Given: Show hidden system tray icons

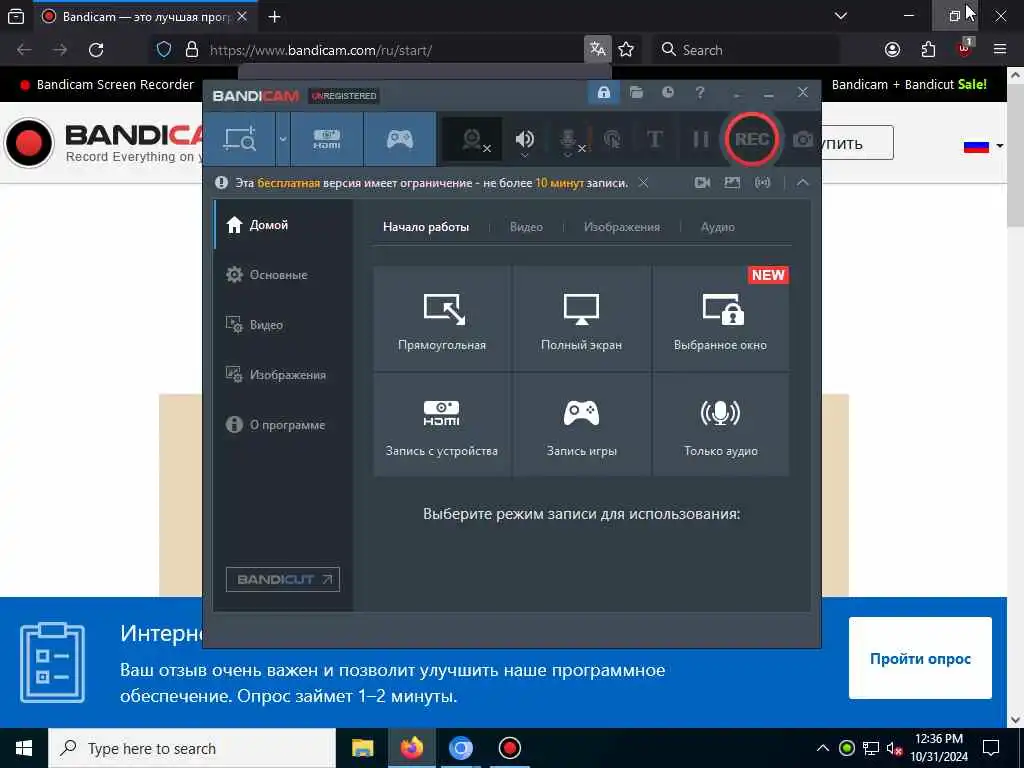Looking at the screenshot, I should [x=823, y=748].
